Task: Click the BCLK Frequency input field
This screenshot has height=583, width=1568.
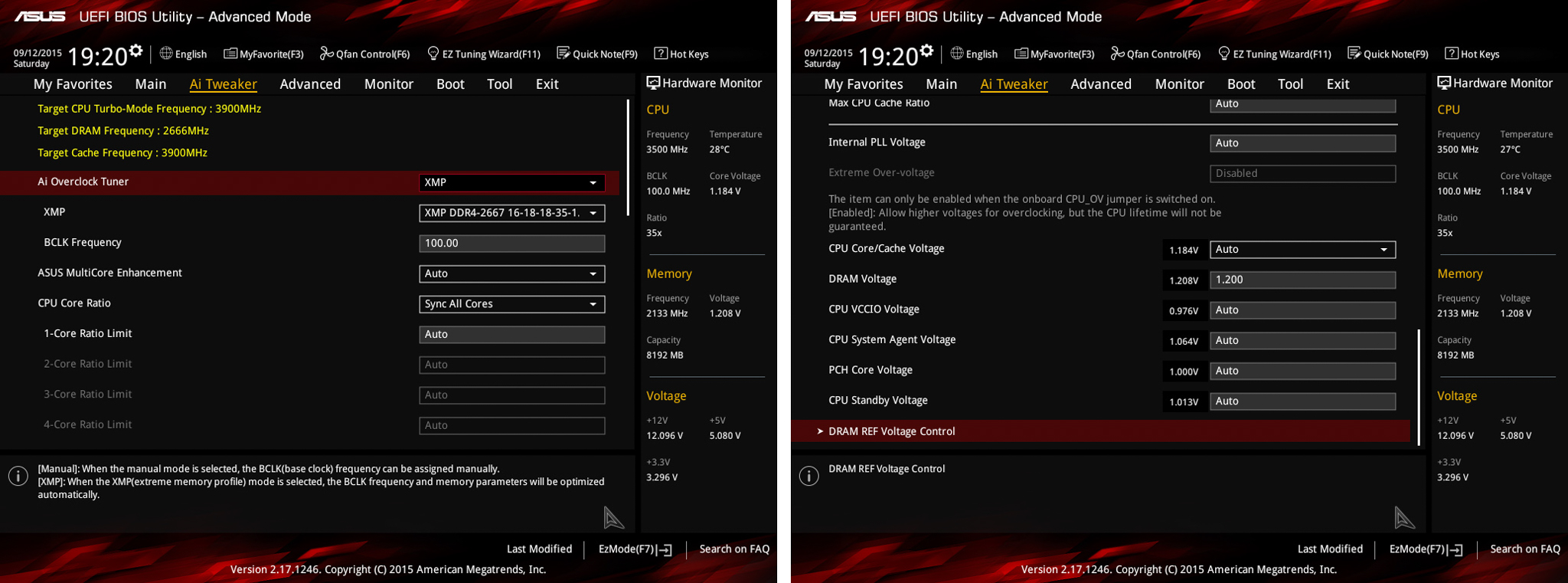Action: [511, 244]
